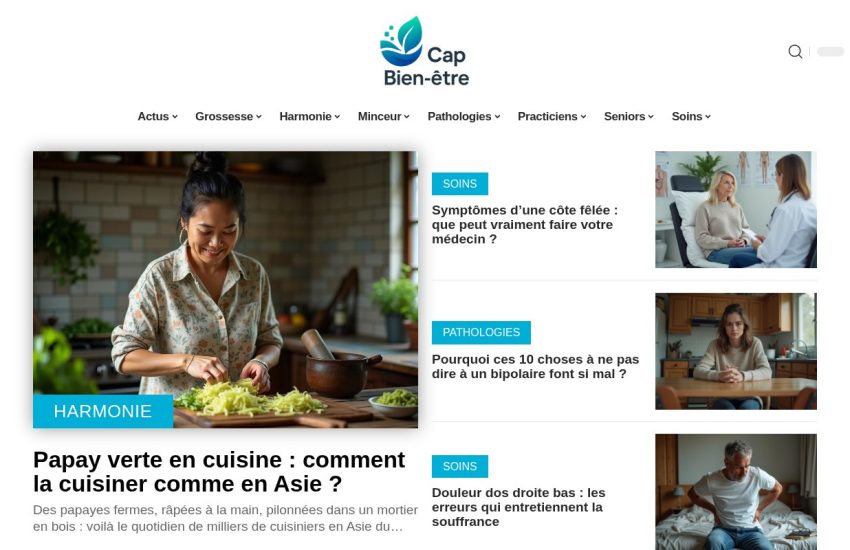
Task: Expand the Grossesse dropdown
Action: (228, 117)
